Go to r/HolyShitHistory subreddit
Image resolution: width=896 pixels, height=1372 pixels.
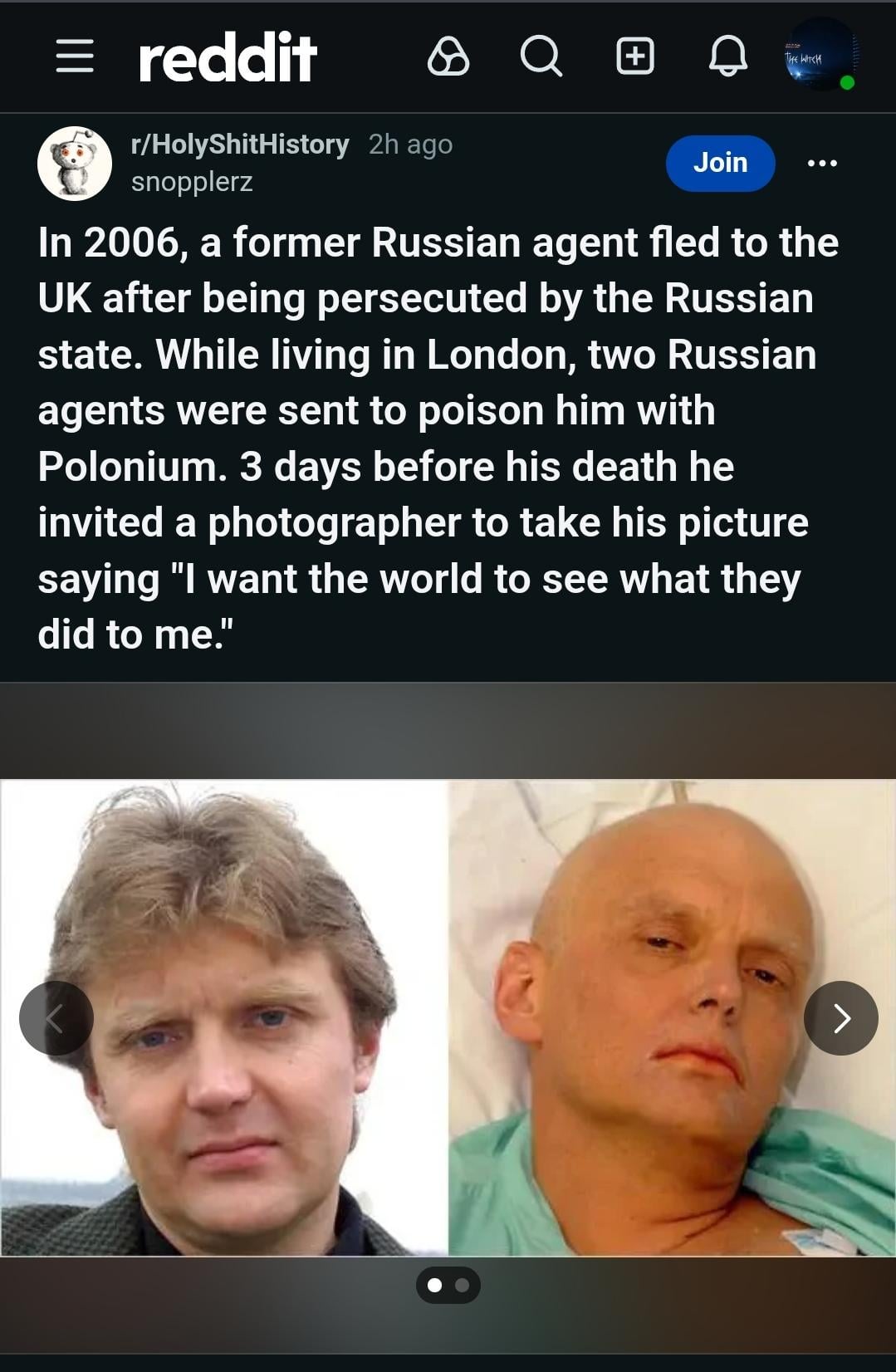click(x=240, y=145)
